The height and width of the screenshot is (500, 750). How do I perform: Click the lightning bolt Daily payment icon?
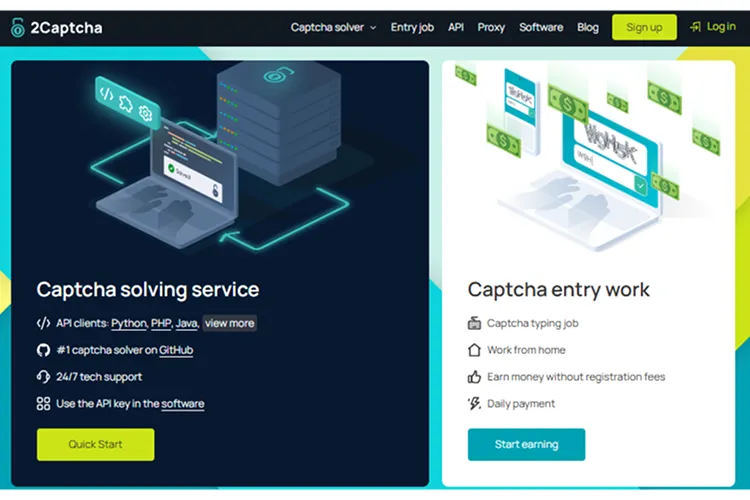(x=474, y=404)
